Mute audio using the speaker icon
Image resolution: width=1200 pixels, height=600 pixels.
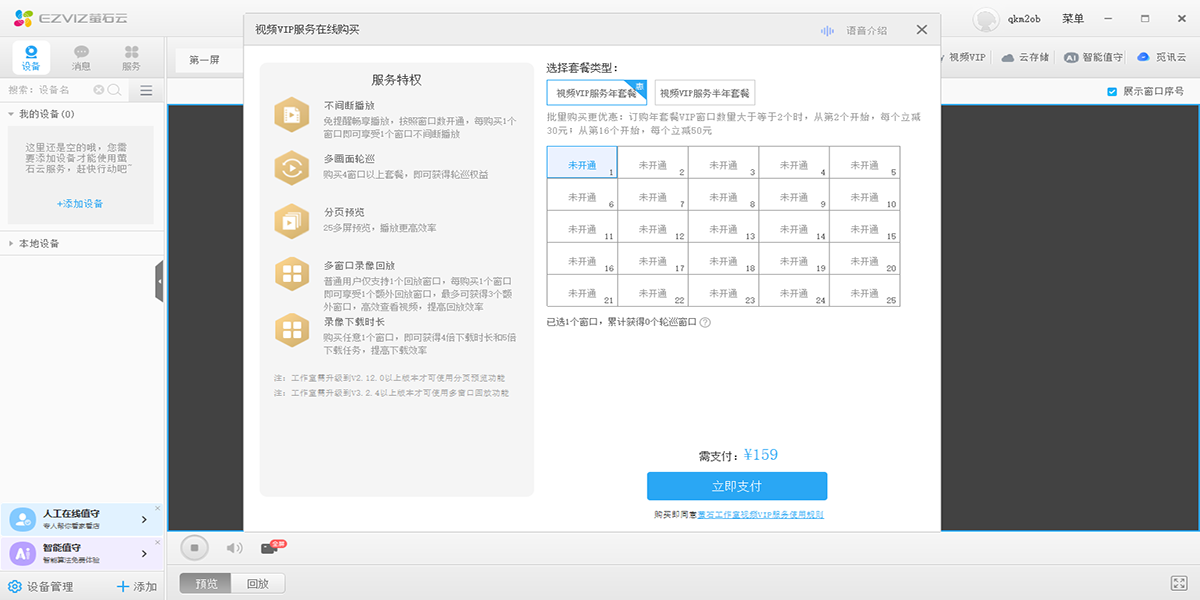[233, 547]
